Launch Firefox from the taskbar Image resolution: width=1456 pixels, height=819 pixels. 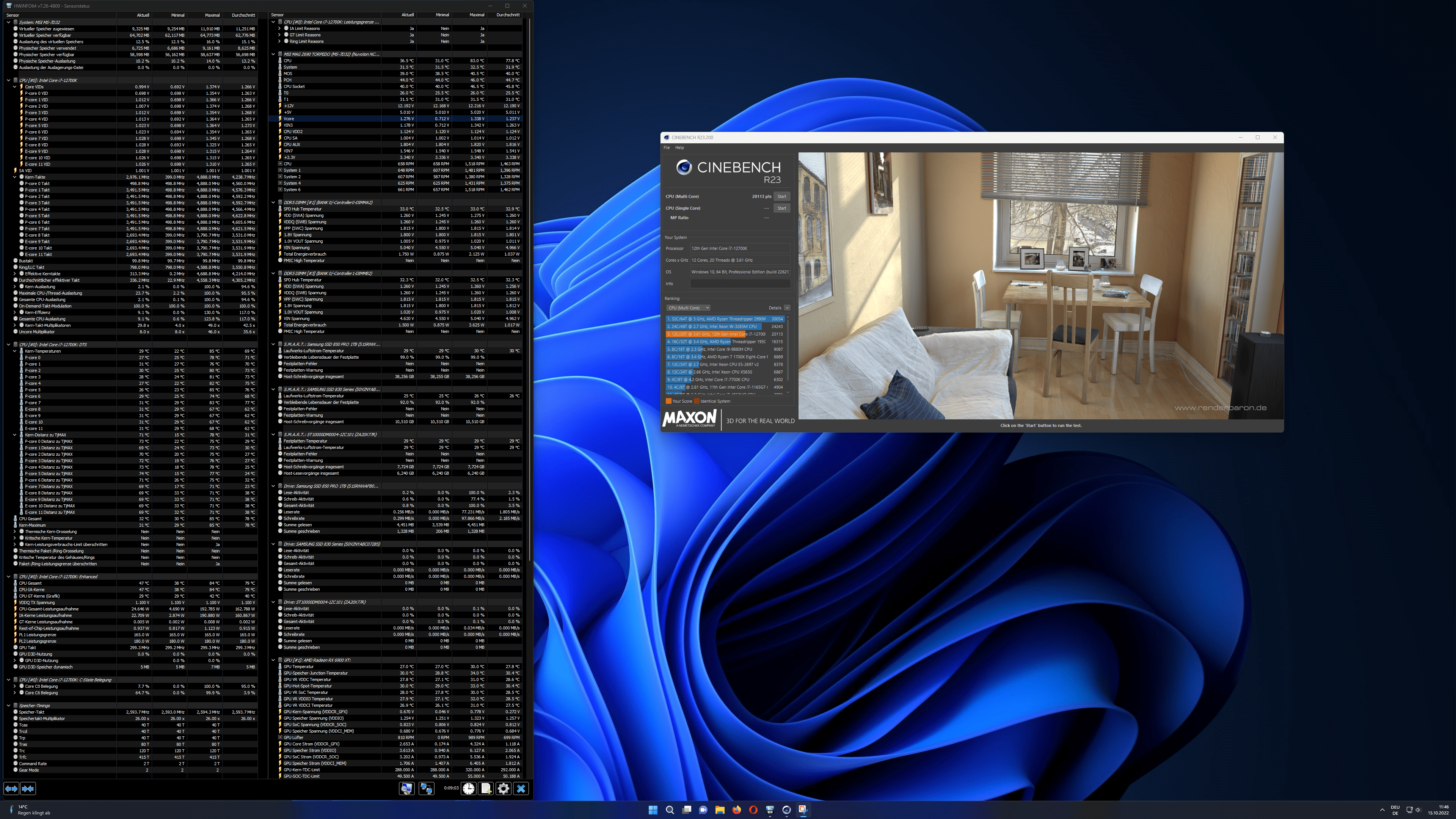(736, 810)
